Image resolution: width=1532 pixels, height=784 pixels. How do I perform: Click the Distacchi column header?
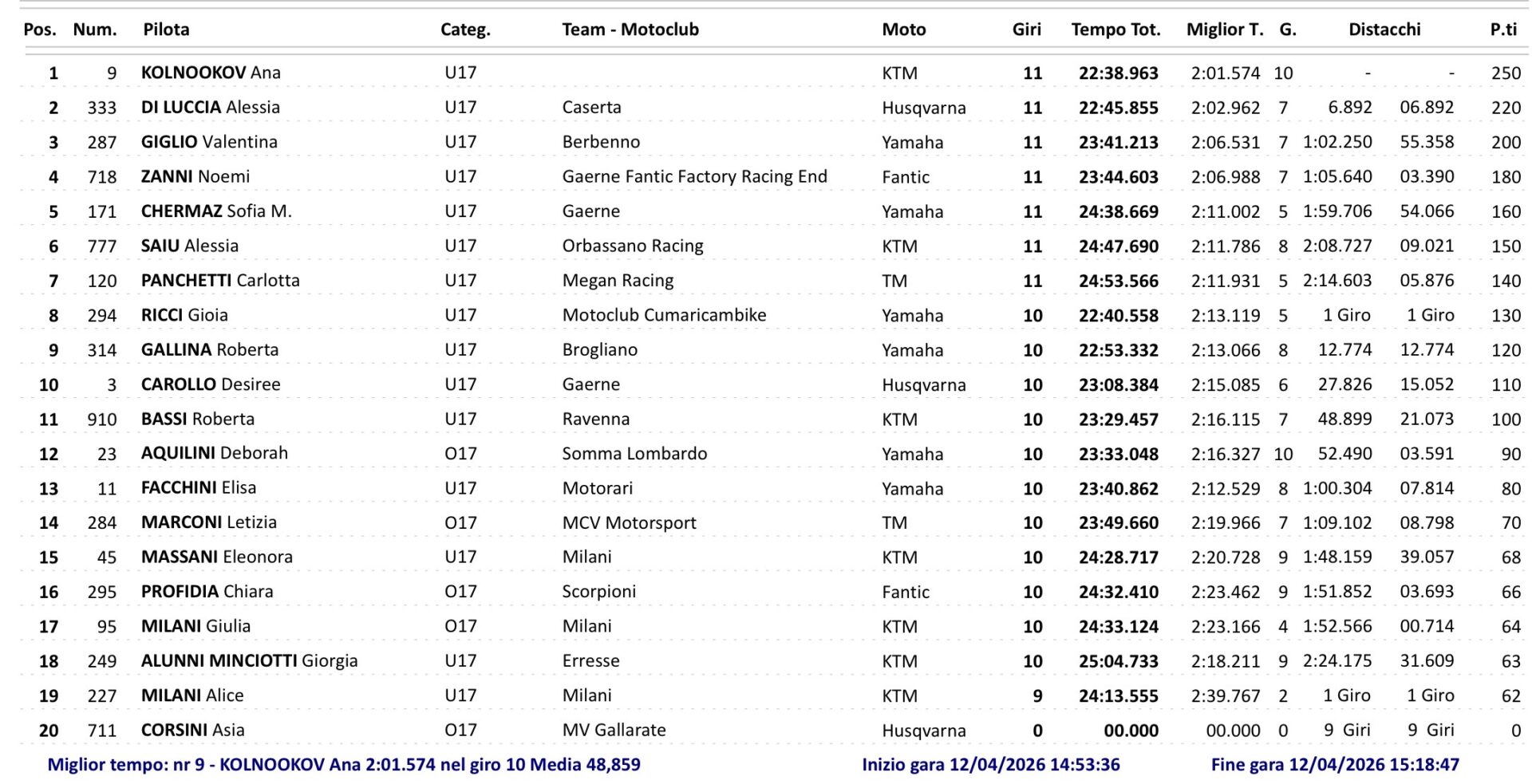click(1384, 30)
